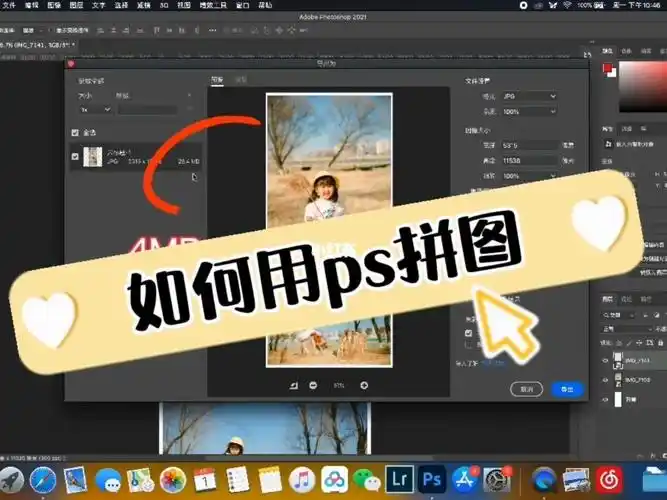Click zoom in icon below export preview
The height and width of the screenshot is (500, 667).
click(x=364, y=386)
